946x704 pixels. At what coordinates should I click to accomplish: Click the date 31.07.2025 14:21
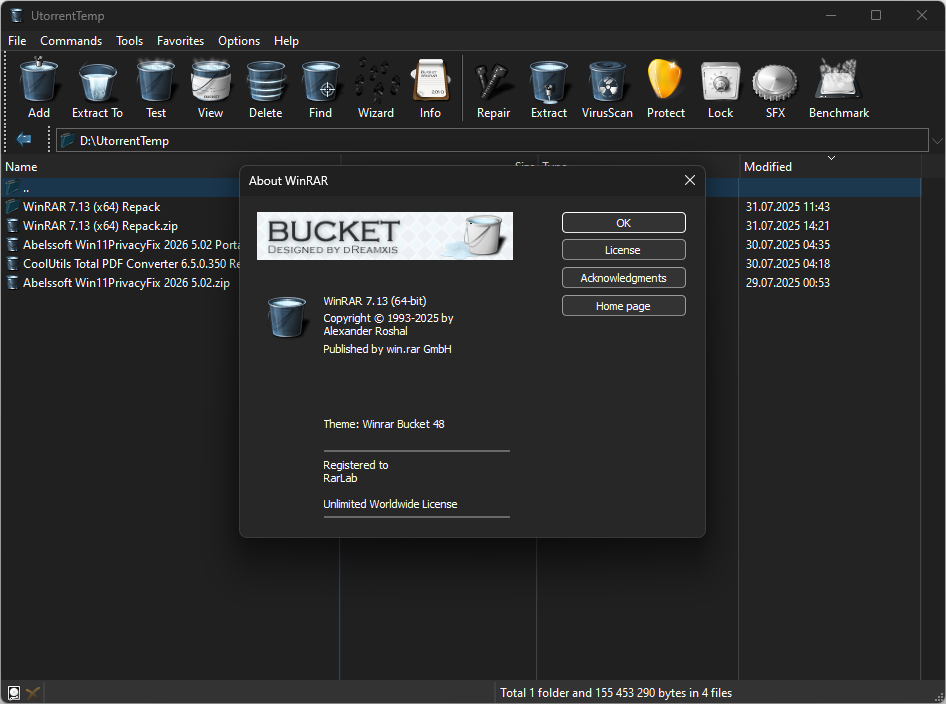point(787,226)
